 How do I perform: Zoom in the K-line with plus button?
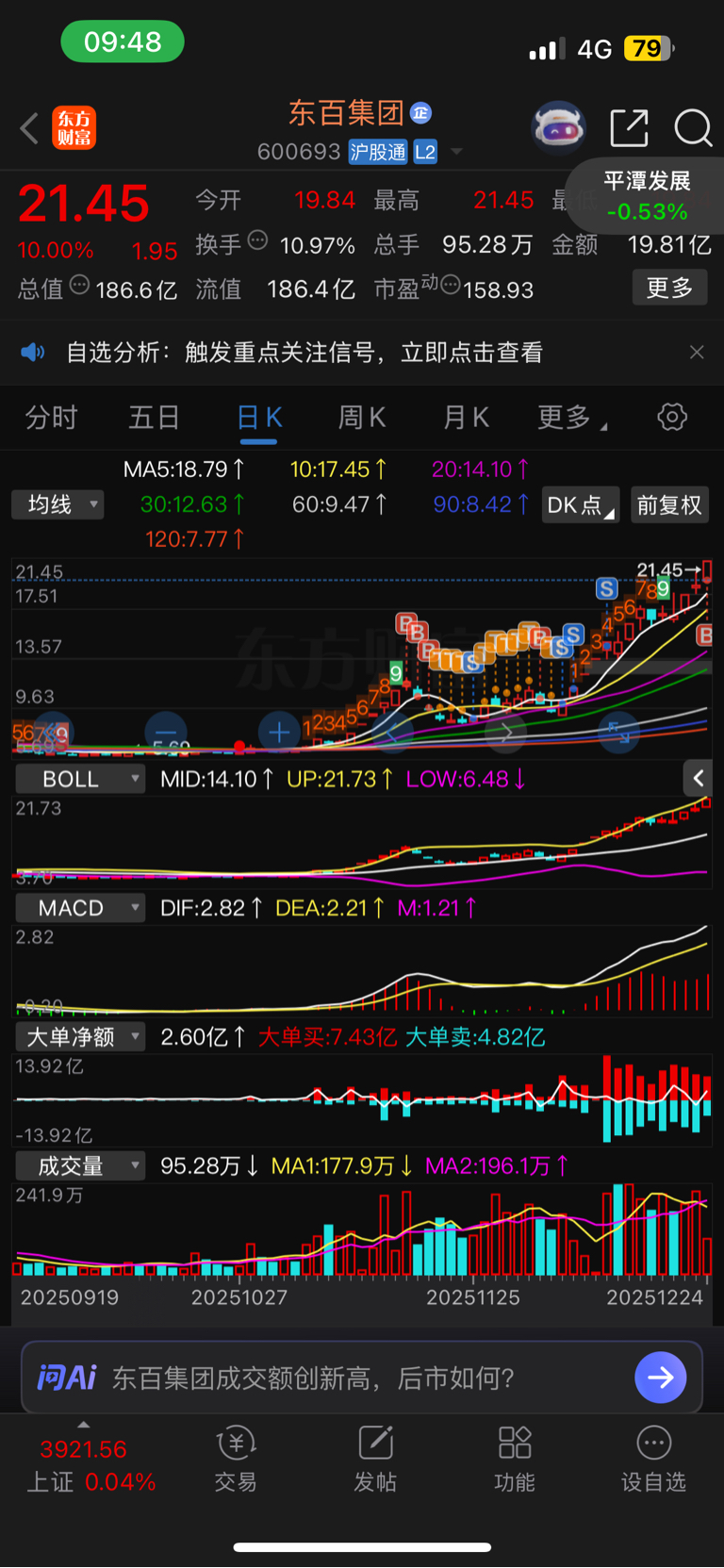click(x=279, y=732)
